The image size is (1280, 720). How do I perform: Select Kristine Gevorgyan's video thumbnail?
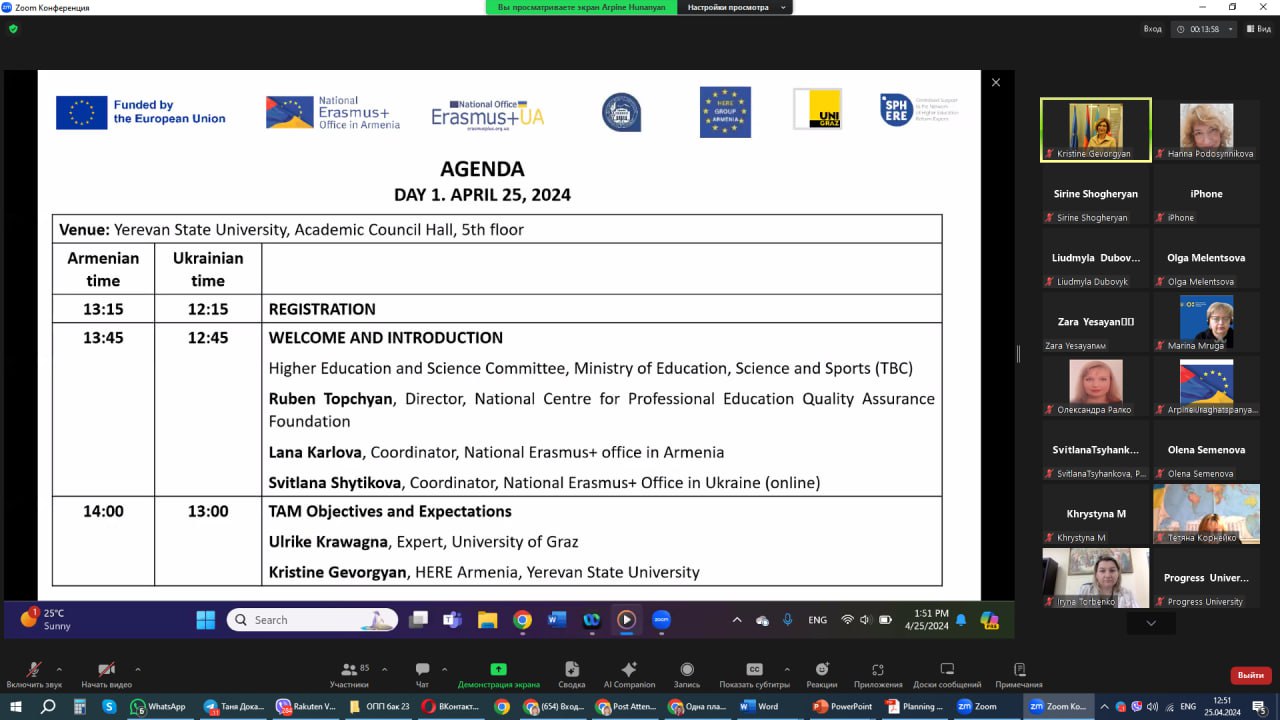click(1095, 128)
